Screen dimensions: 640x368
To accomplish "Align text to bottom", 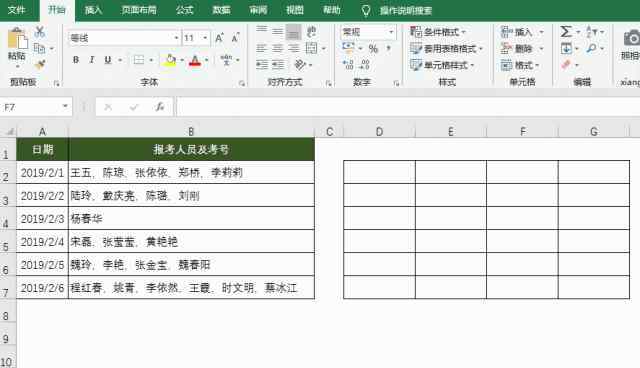I will (x=293, y=32).
